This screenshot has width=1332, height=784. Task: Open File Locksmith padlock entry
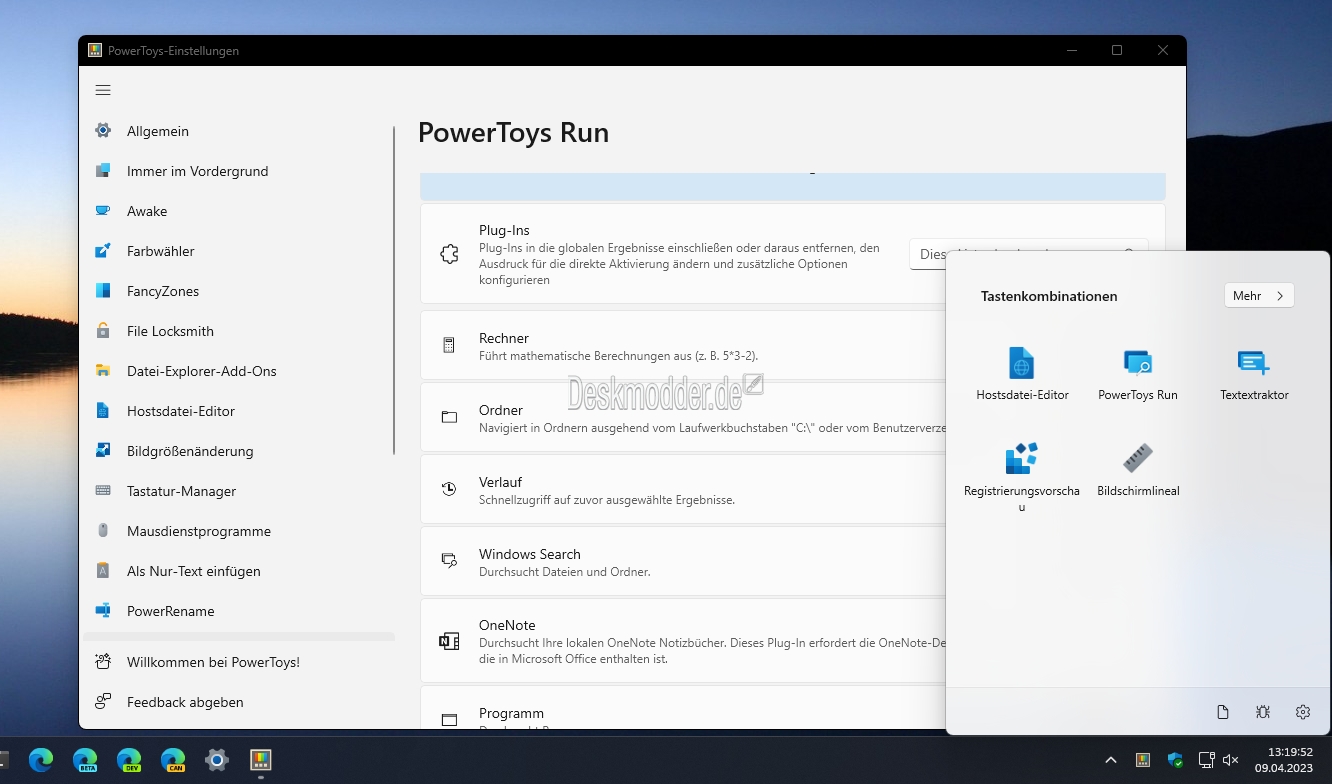pos(239,331)
